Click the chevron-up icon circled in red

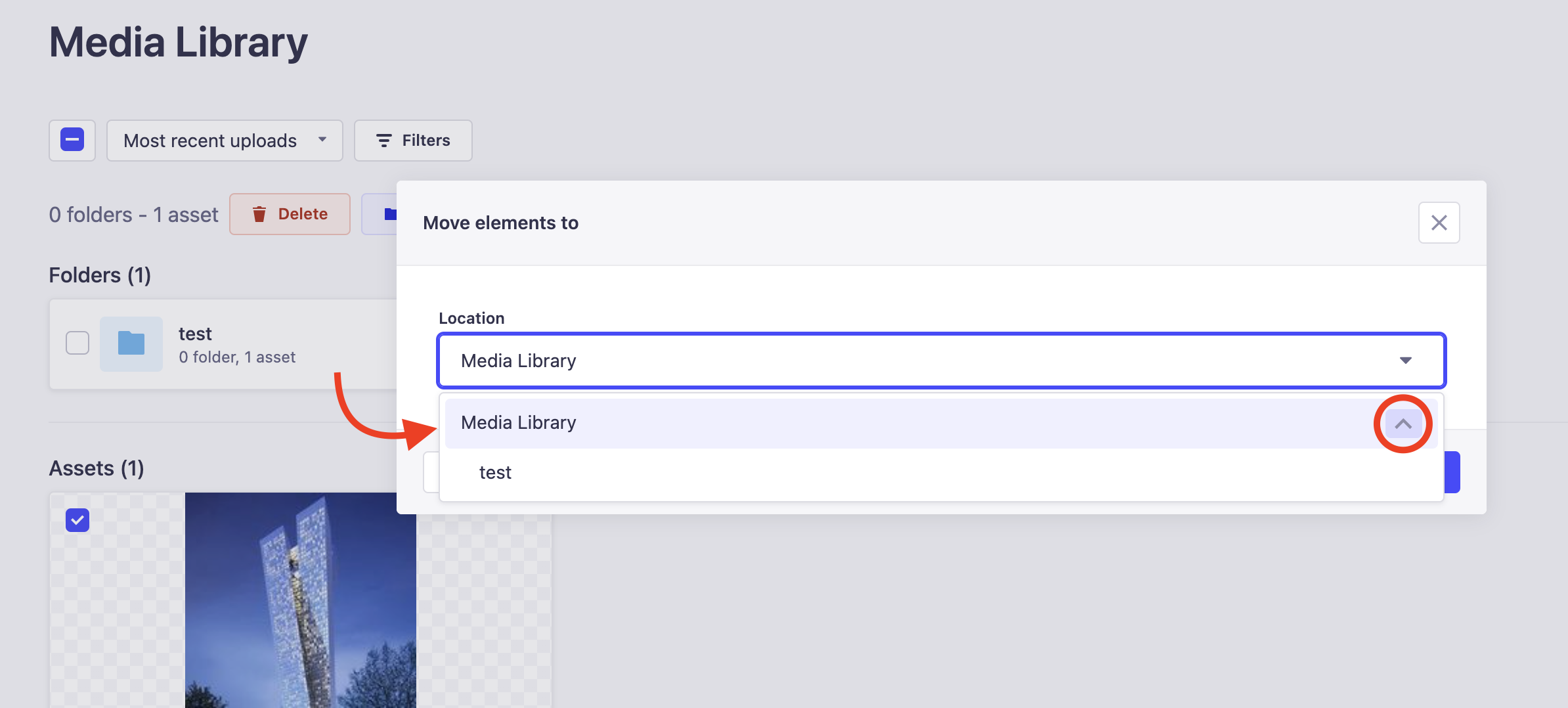[1404, 424]
